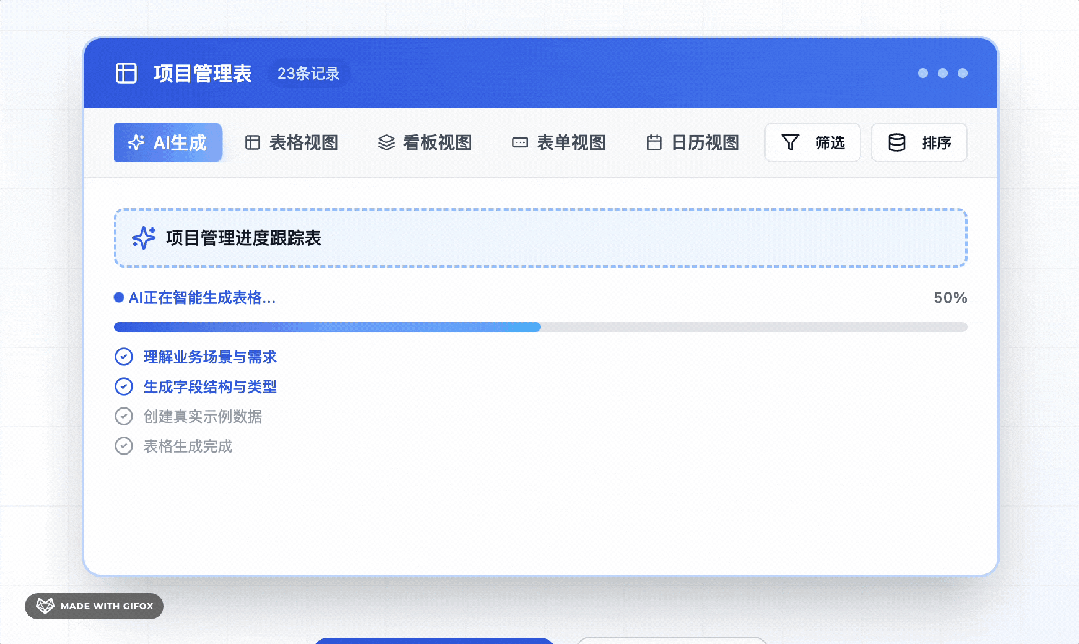Image resolution: width=1079 pixels, height=644 pixels.
Task: Click the 表格视图 grid icon
Action: [252, 142]
